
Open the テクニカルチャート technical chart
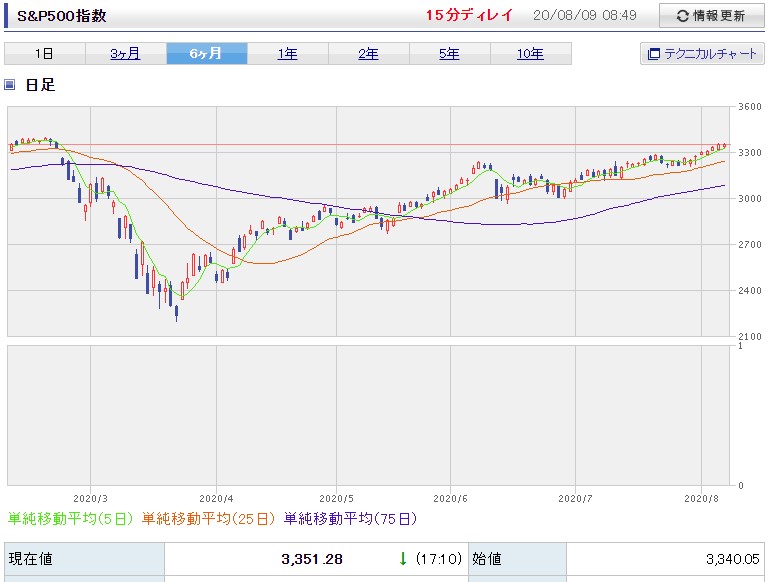point(702,53)
